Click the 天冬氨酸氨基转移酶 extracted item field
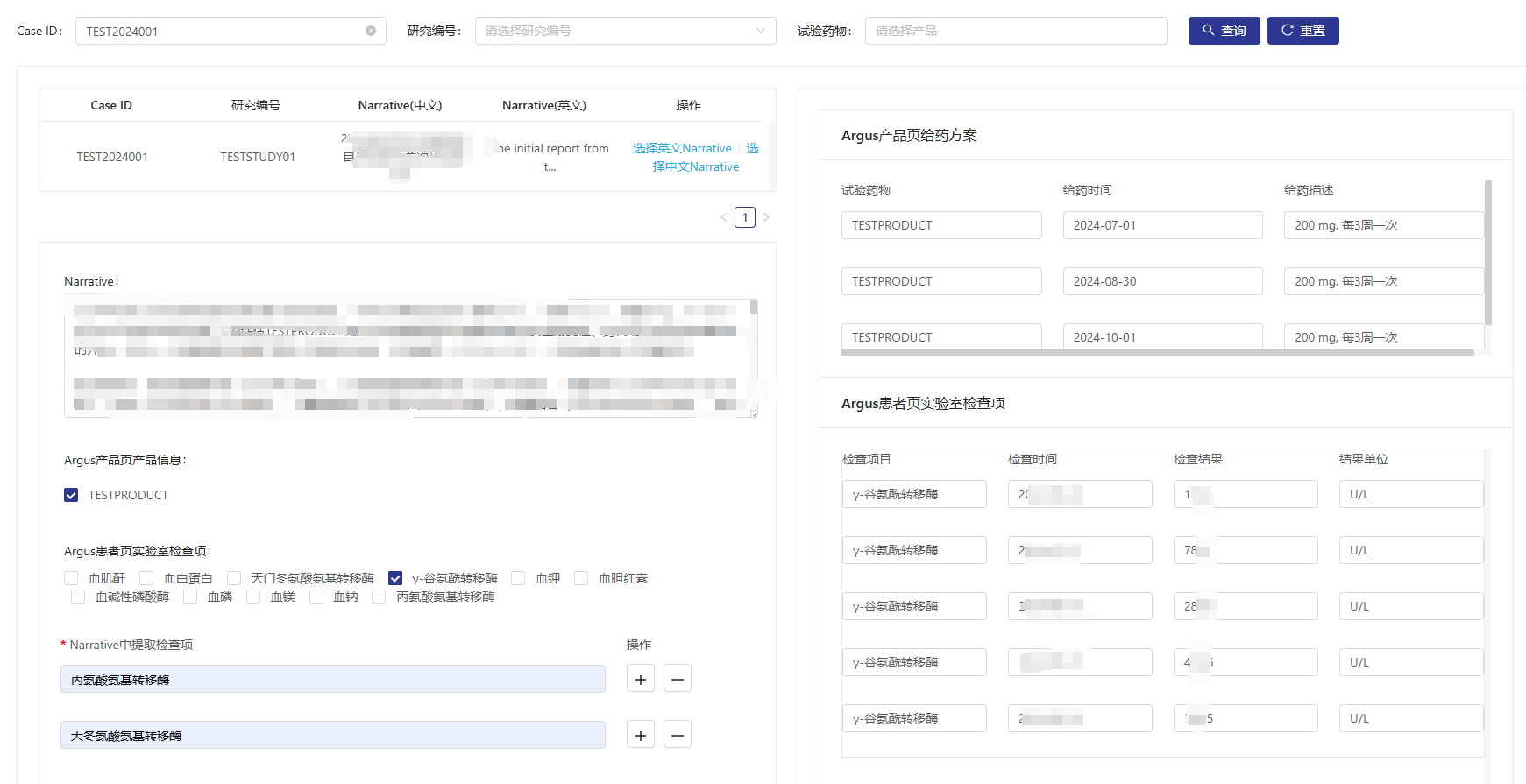This screenshot has height=784, width=1526. point(333,735)
